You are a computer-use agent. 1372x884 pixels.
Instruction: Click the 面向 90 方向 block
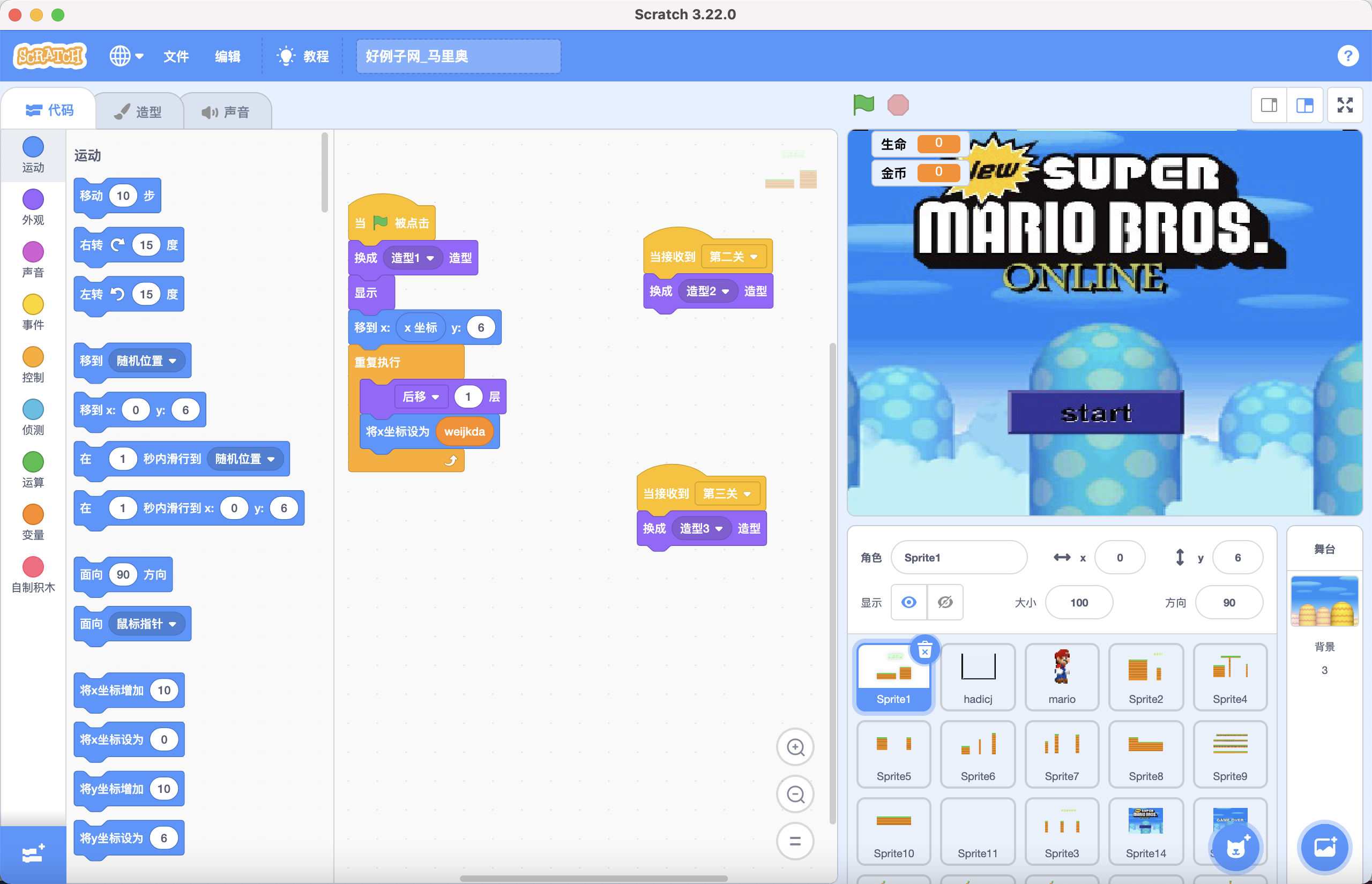click(x=123, y=574)
